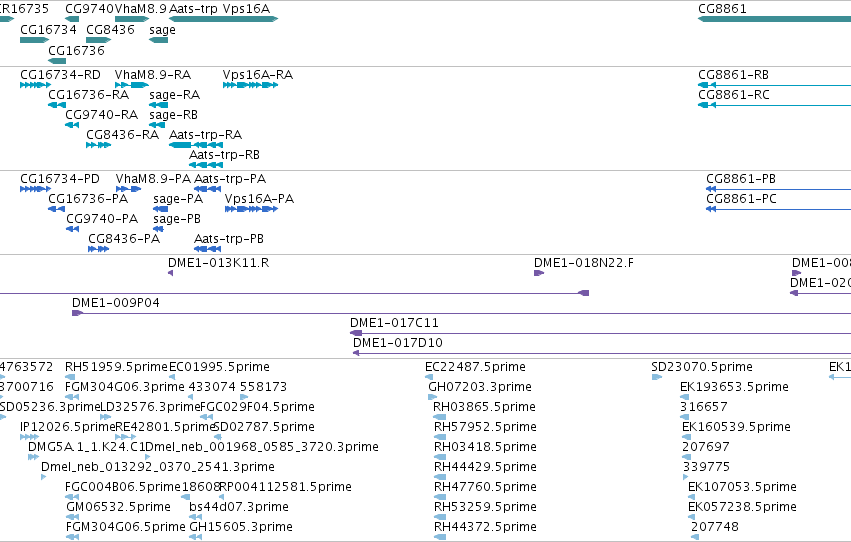Select the Aats-trp-RB transcript label
This screenshot has height=542, width=851.
click(x=225, y=155)
